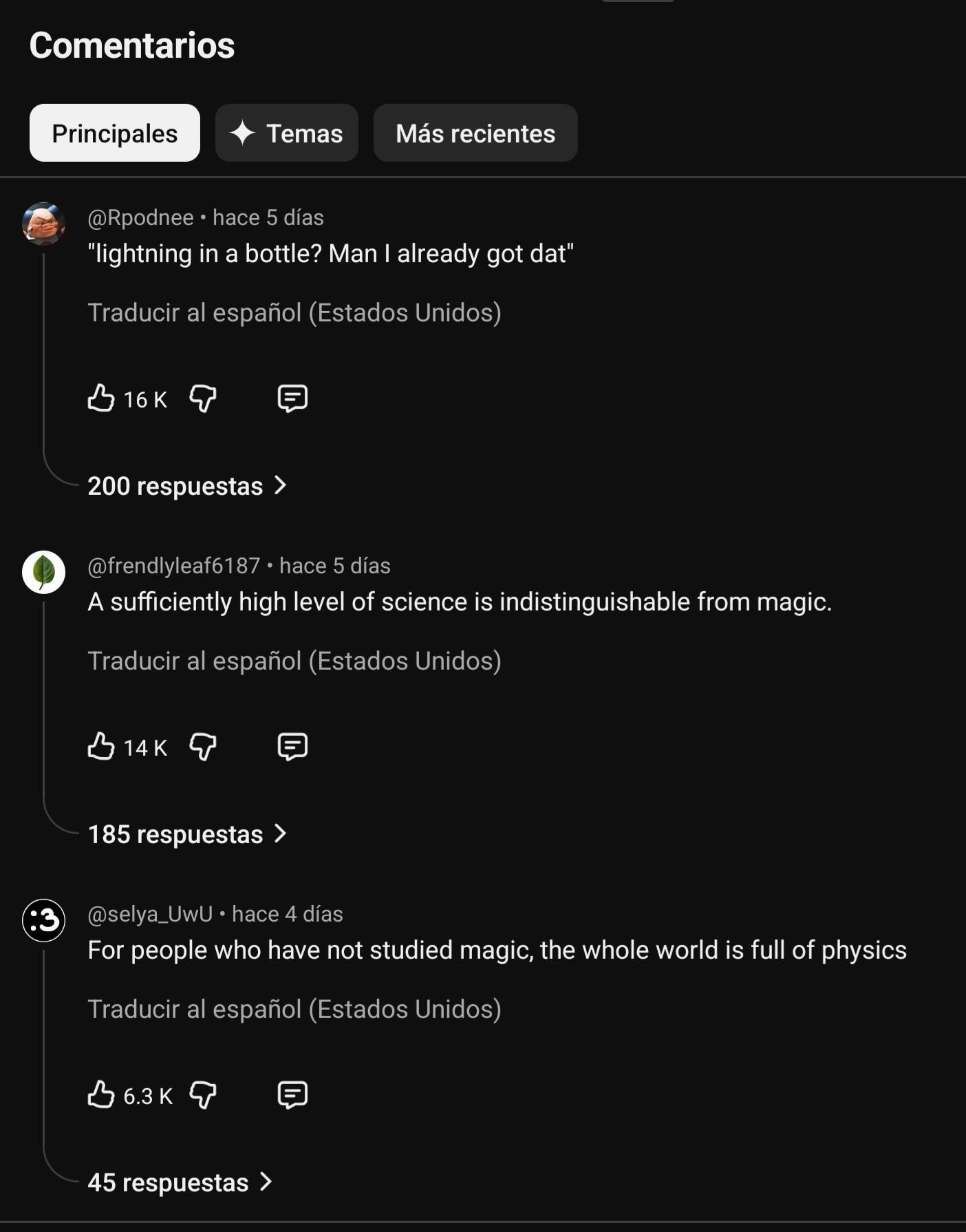
Task: Like the @Rpodnee lightning in a bottle comment
Action: (x=101, y=399)
